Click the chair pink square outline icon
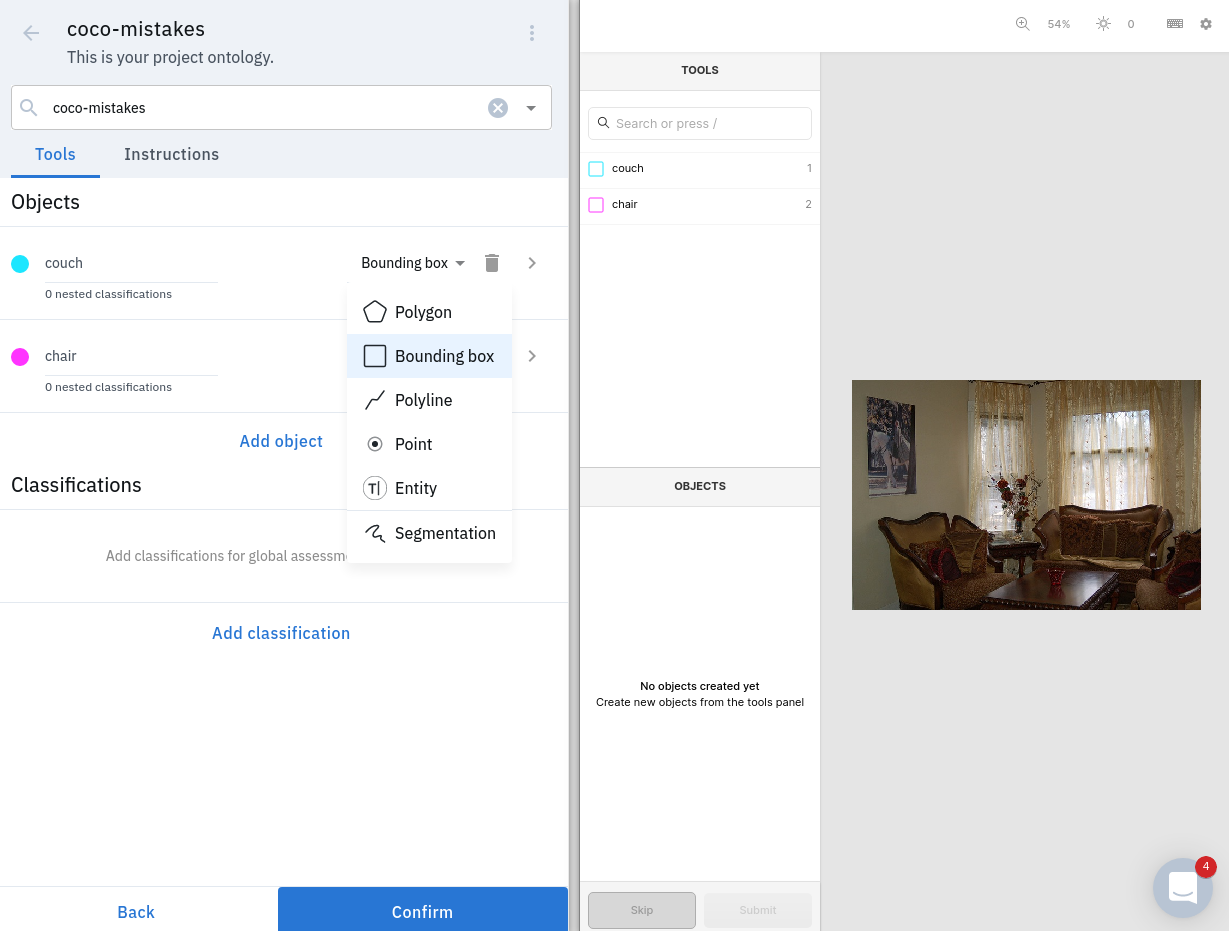The height and width of the screenshot is (931, 1229). (x=596, y=205)
